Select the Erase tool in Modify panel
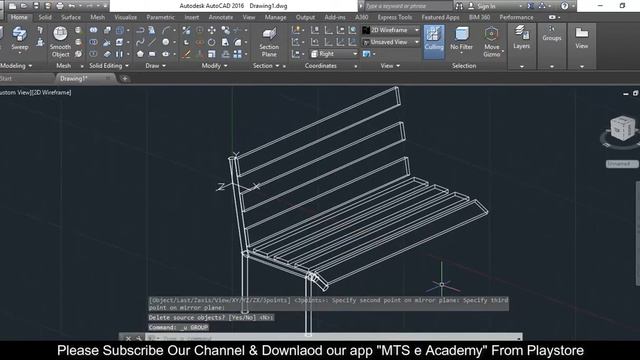The image size is (640, 360). click(186, 54)
